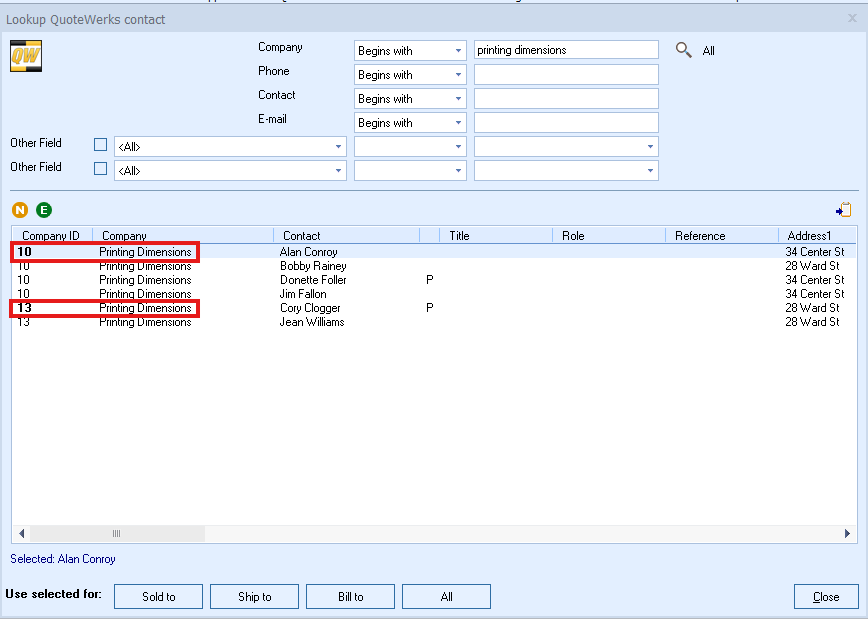The width and height of the screenshot is (868, 619).
Task: Open the Company 'Begins with' dropdown
Action: [x=410, y=50]
